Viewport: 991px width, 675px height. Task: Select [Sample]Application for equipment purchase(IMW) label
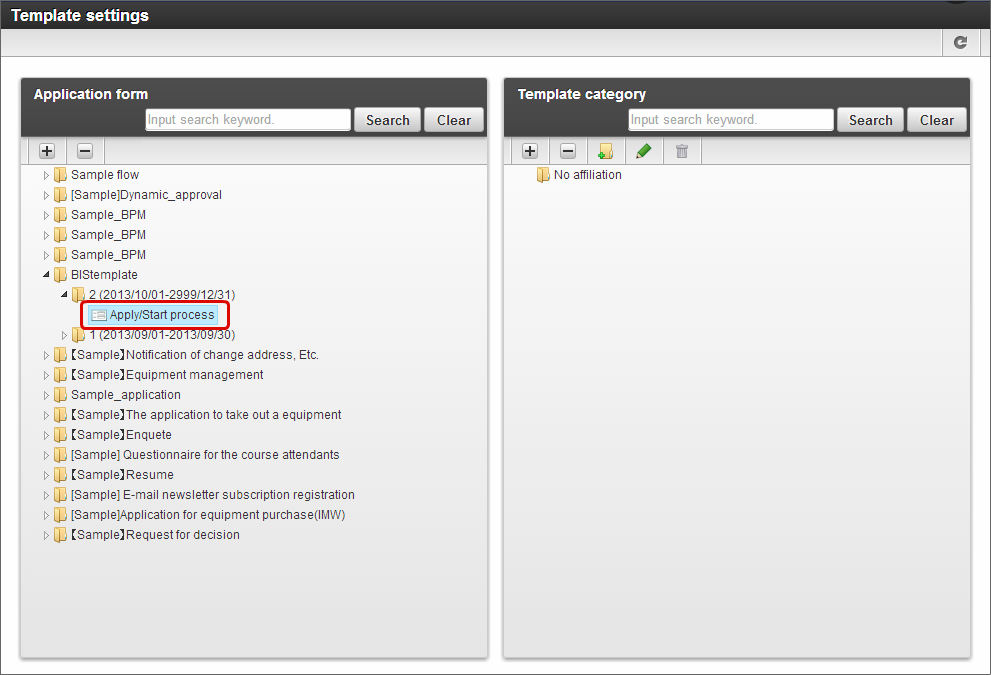(x=208, y=515)
